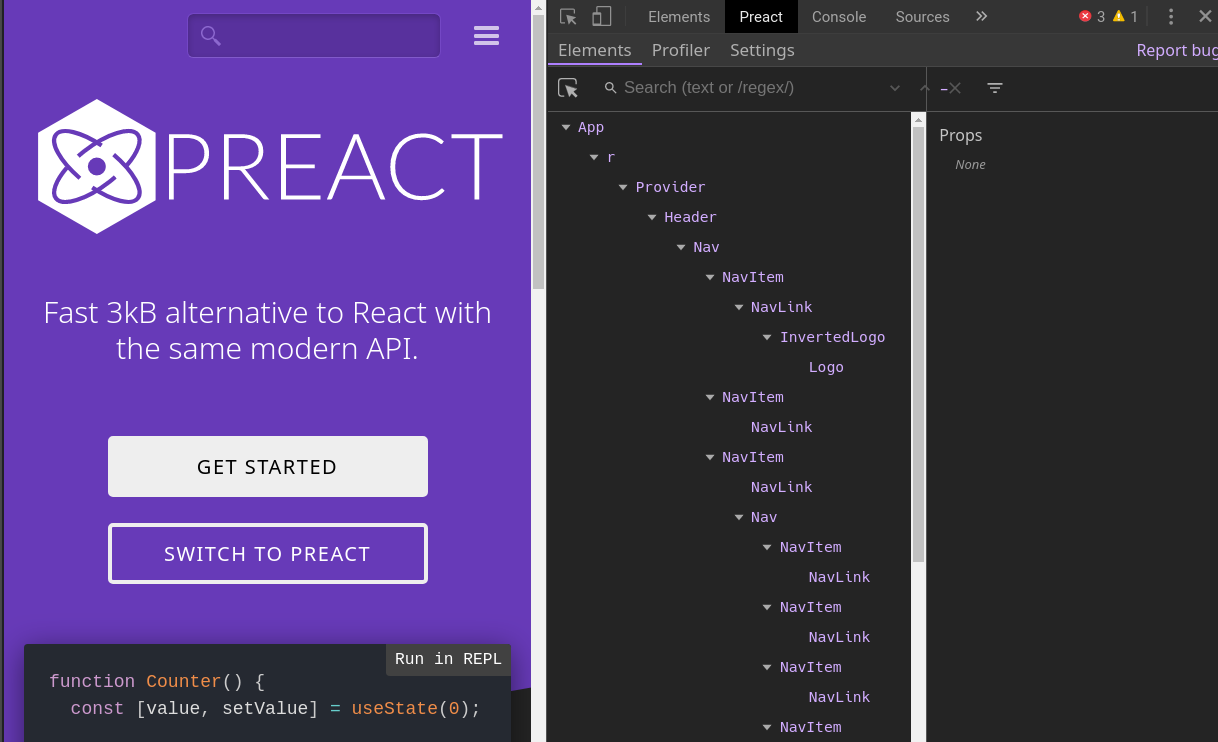The image size is (1218, 742).
Task: Collapse the Header node arrow
Action: [x=652, y=217]
